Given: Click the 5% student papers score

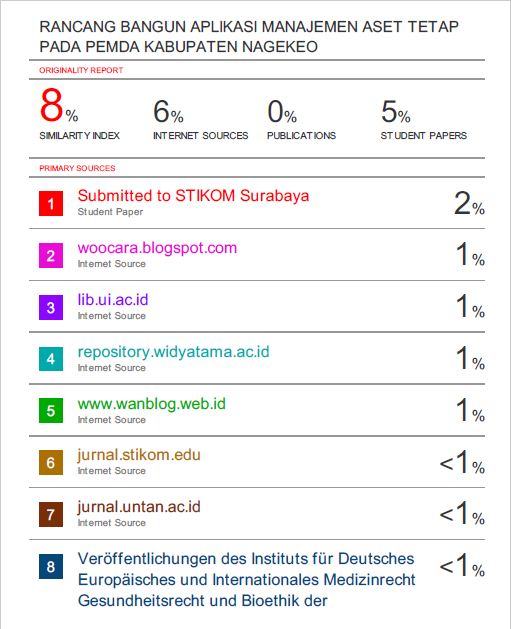Looking at the screenshot, I should [395, 112].
